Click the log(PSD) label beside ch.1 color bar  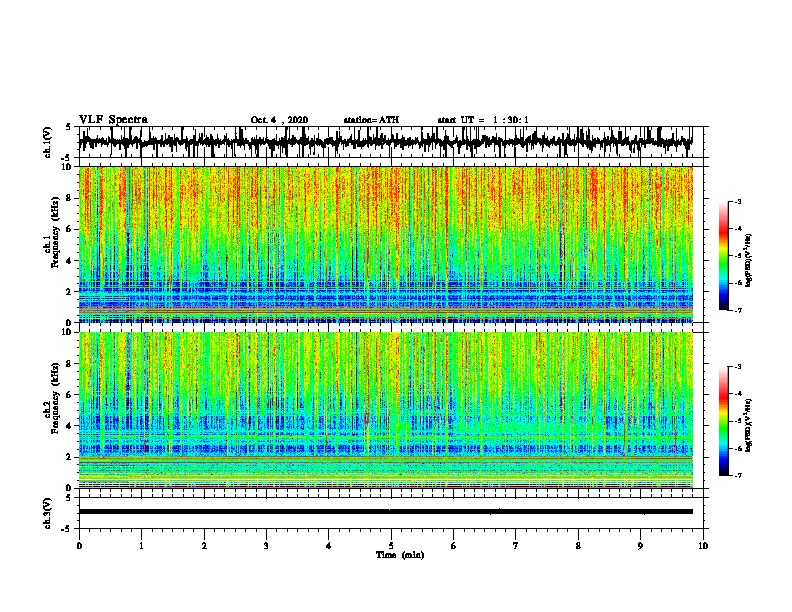coord(748,260)
